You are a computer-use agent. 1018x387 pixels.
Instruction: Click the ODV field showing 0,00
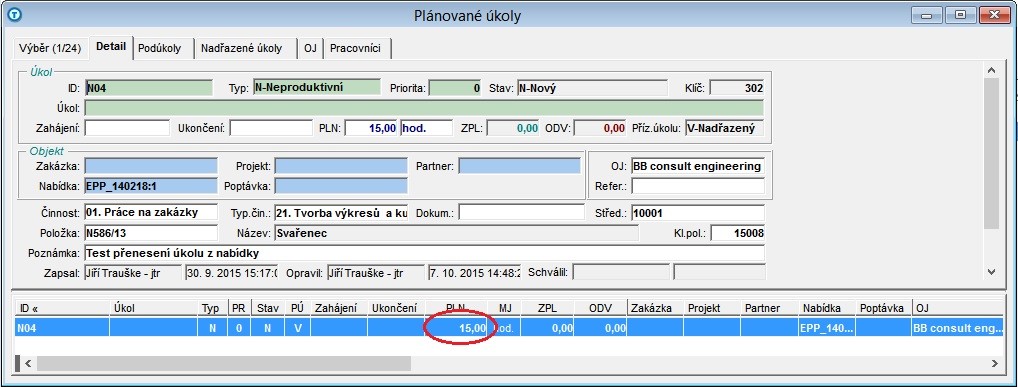click(x=601, y=128)
